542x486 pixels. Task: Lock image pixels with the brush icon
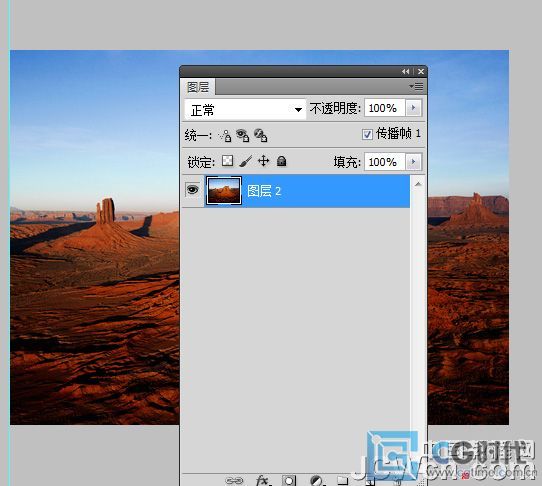(x=245, y=161)
